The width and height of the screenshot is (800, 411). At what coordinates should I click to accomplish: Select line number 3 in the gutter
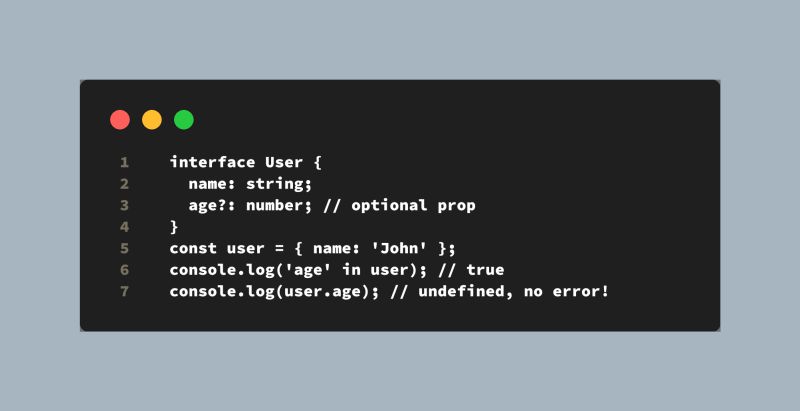click(x=124, y=206)
